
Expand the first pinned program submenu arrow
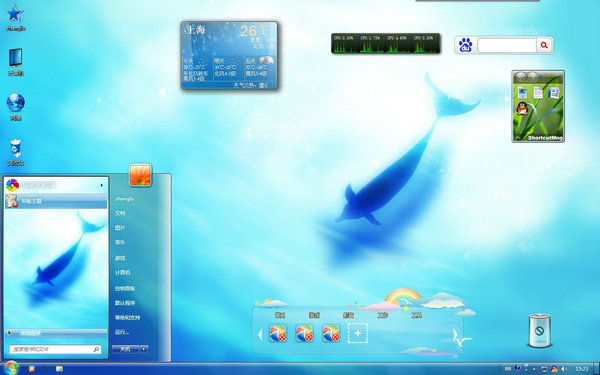(x=101, y=185)
